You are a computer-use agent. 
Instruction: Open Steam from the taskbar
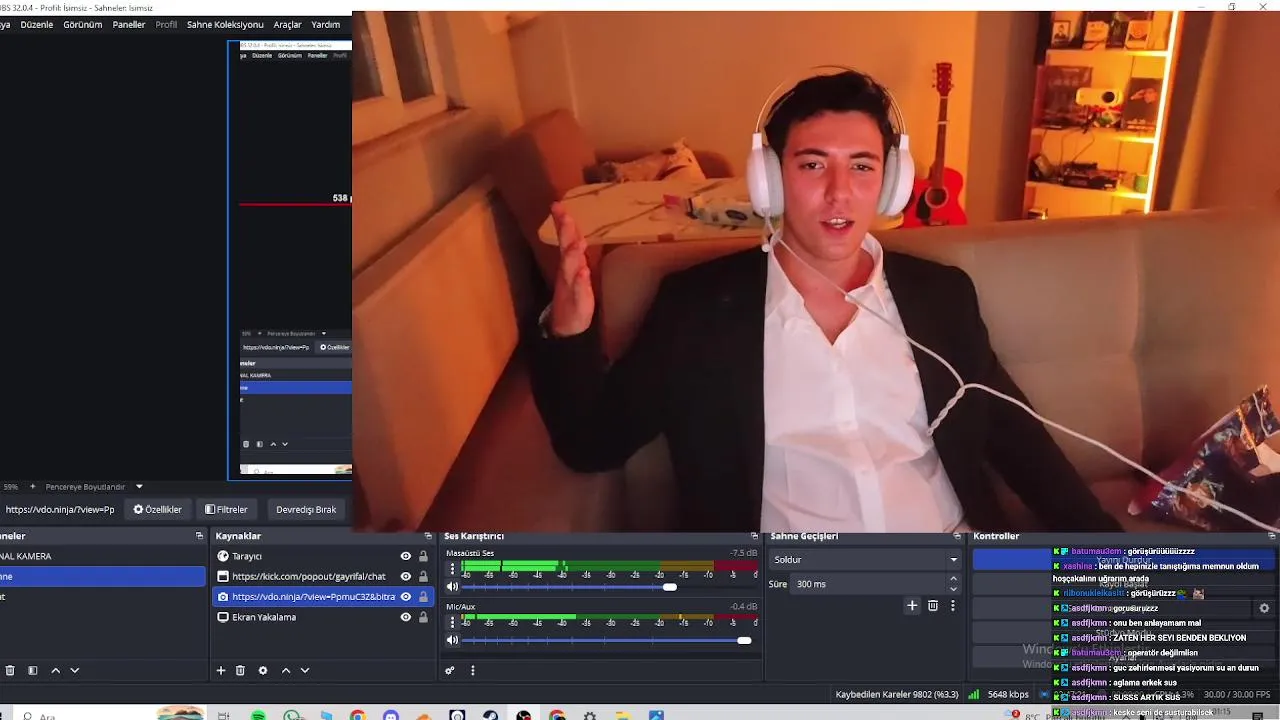(x=490, y=716)
